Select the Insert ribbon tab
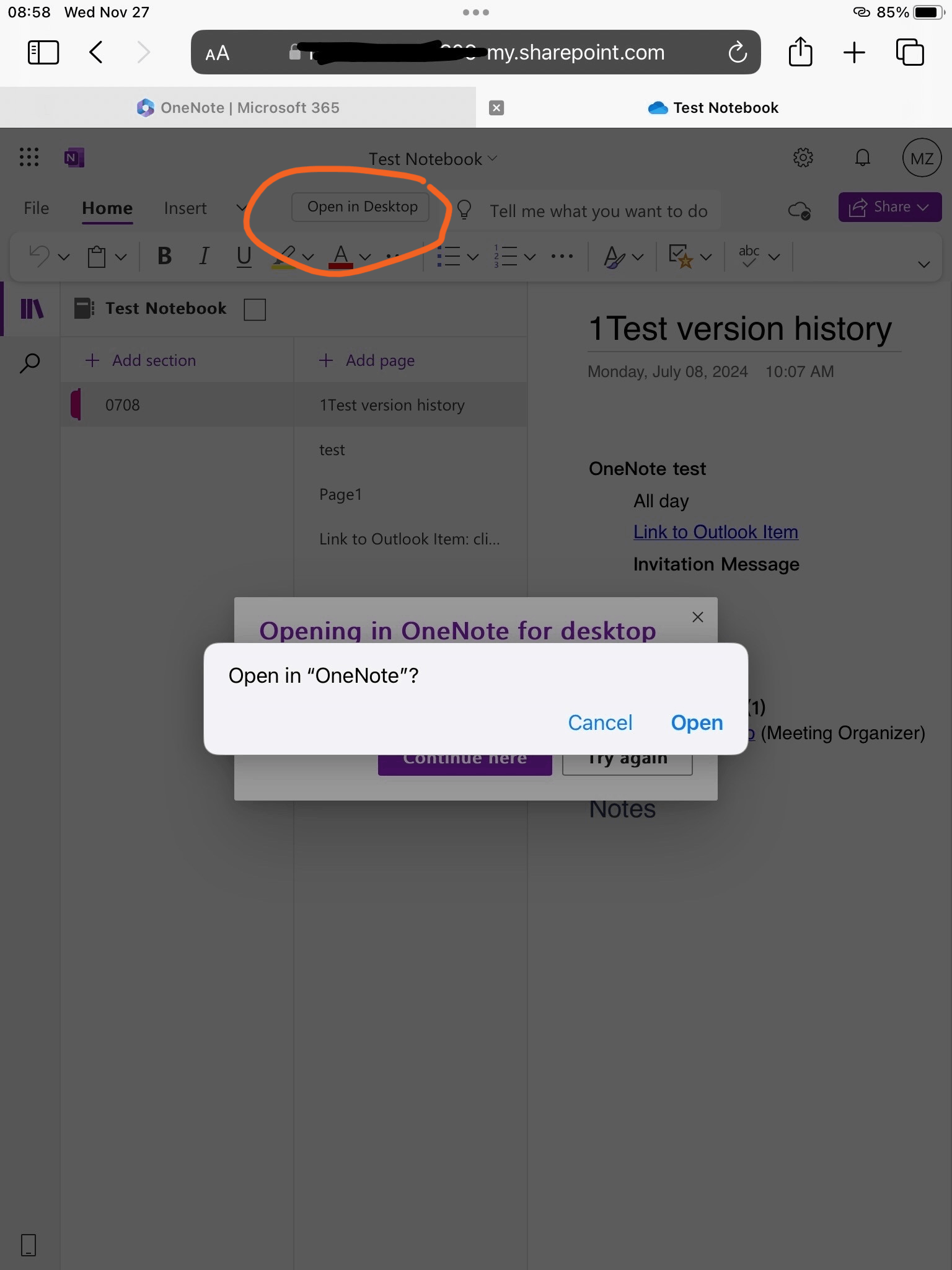 (x=185, y=208)
